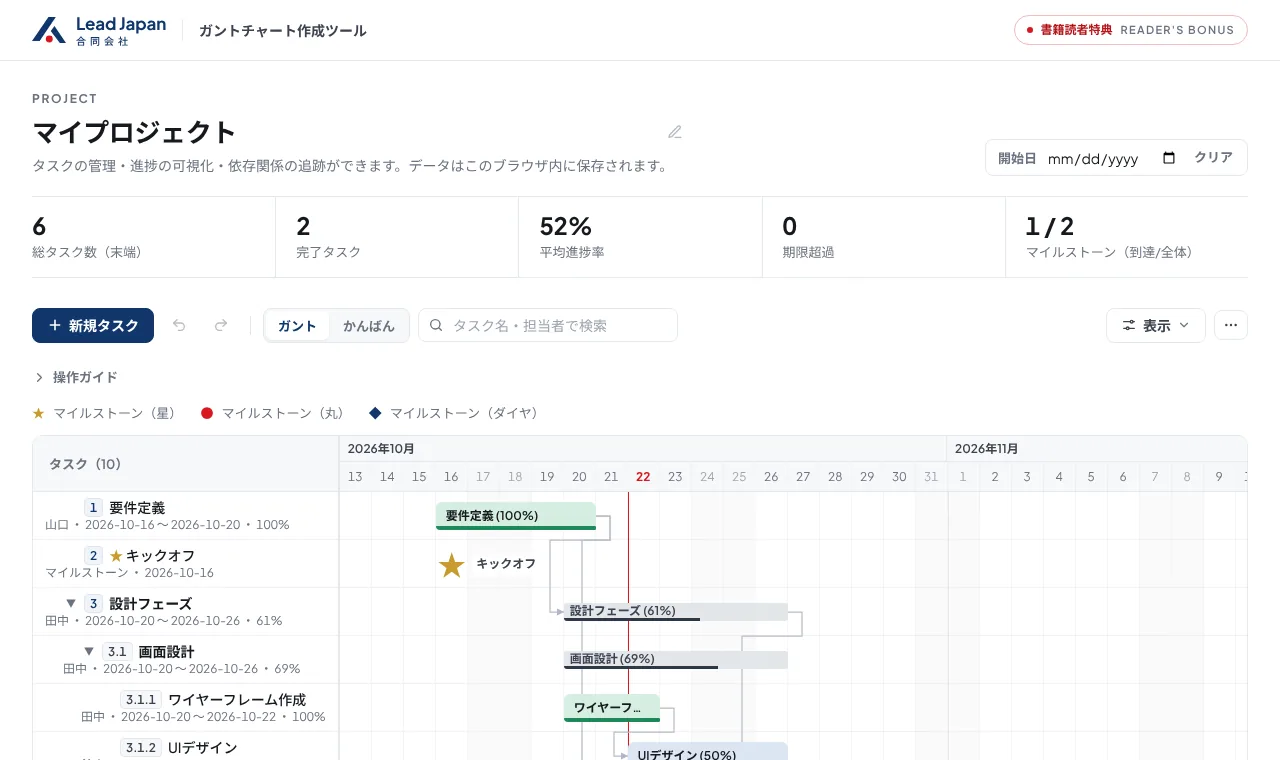This screenshot has height=760, width=1280.
Task: Focus the task and assignee search field
Action: point(548,325)
